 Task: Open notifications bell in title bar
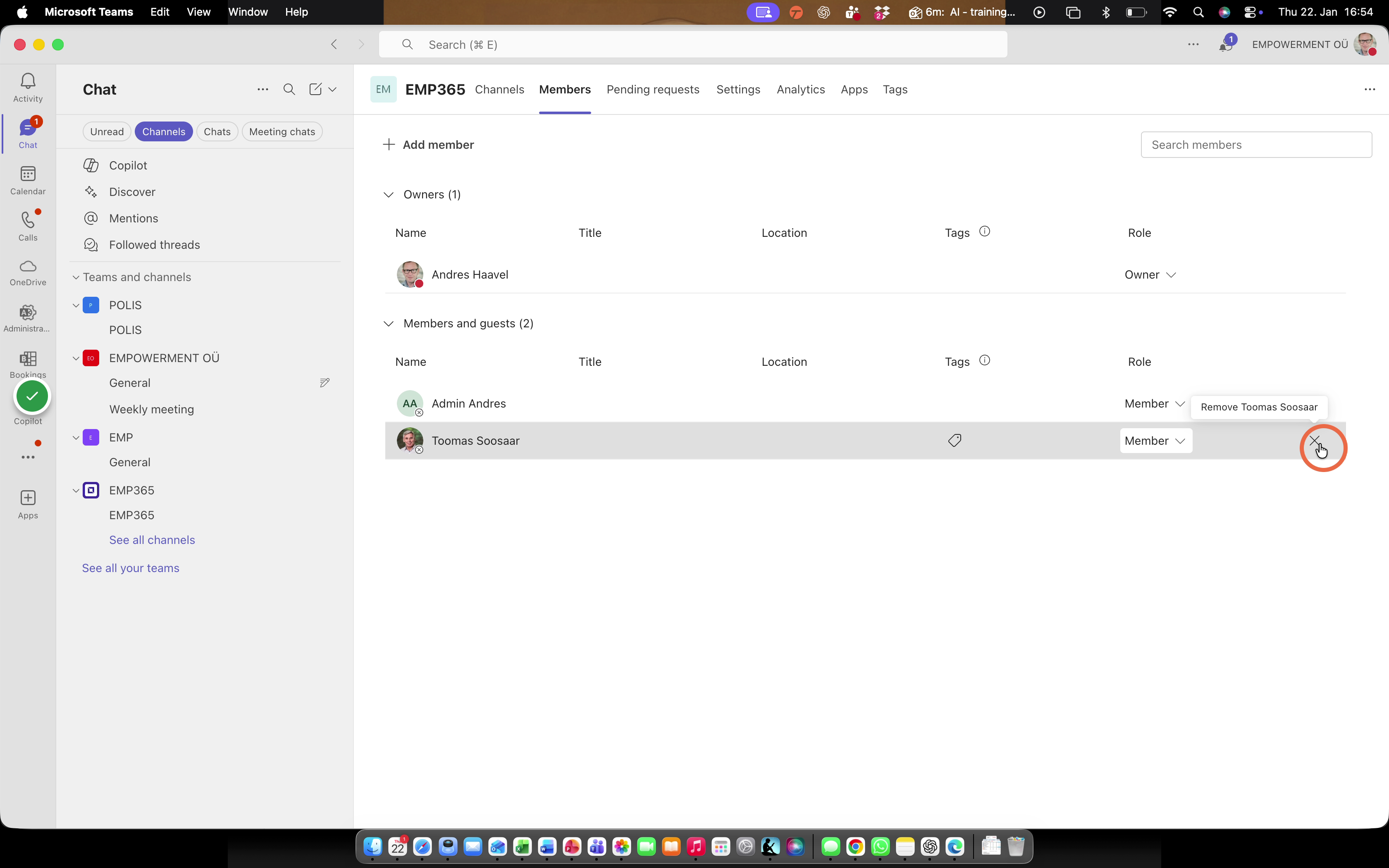pyautogui.click(x=1225, y=44)
